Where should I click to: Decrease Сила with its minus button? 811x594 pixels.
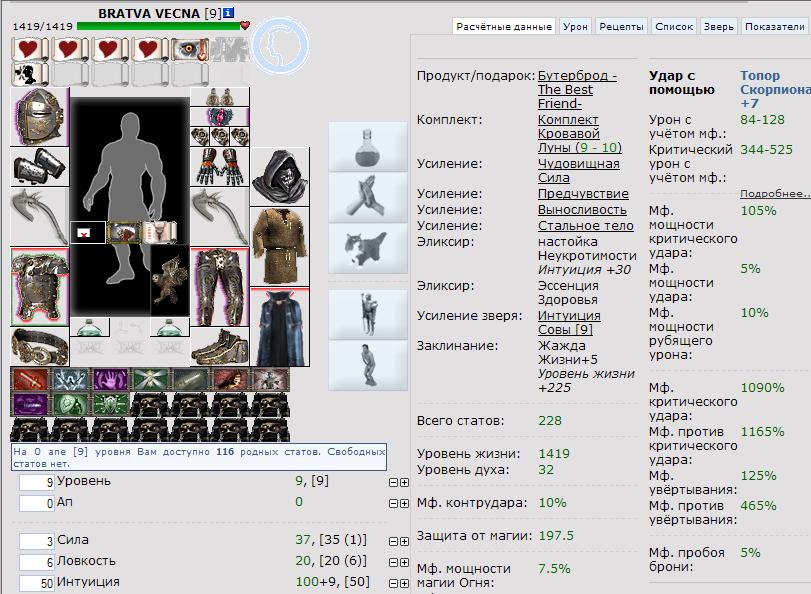click(393, 541)
